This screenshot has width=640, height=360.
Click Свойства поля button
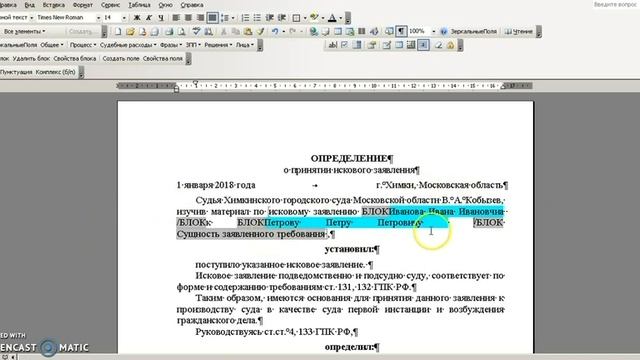tap(162, 58)
